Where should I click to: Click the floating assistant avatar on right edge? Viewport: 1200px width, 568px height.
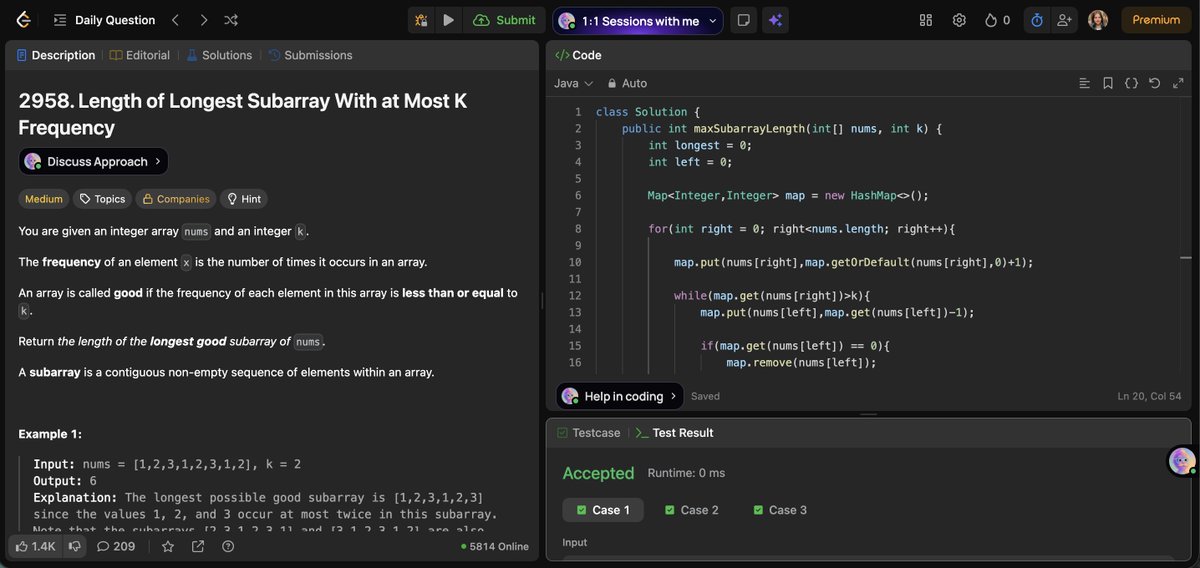pyautogui.click(x=1182, y=461)
